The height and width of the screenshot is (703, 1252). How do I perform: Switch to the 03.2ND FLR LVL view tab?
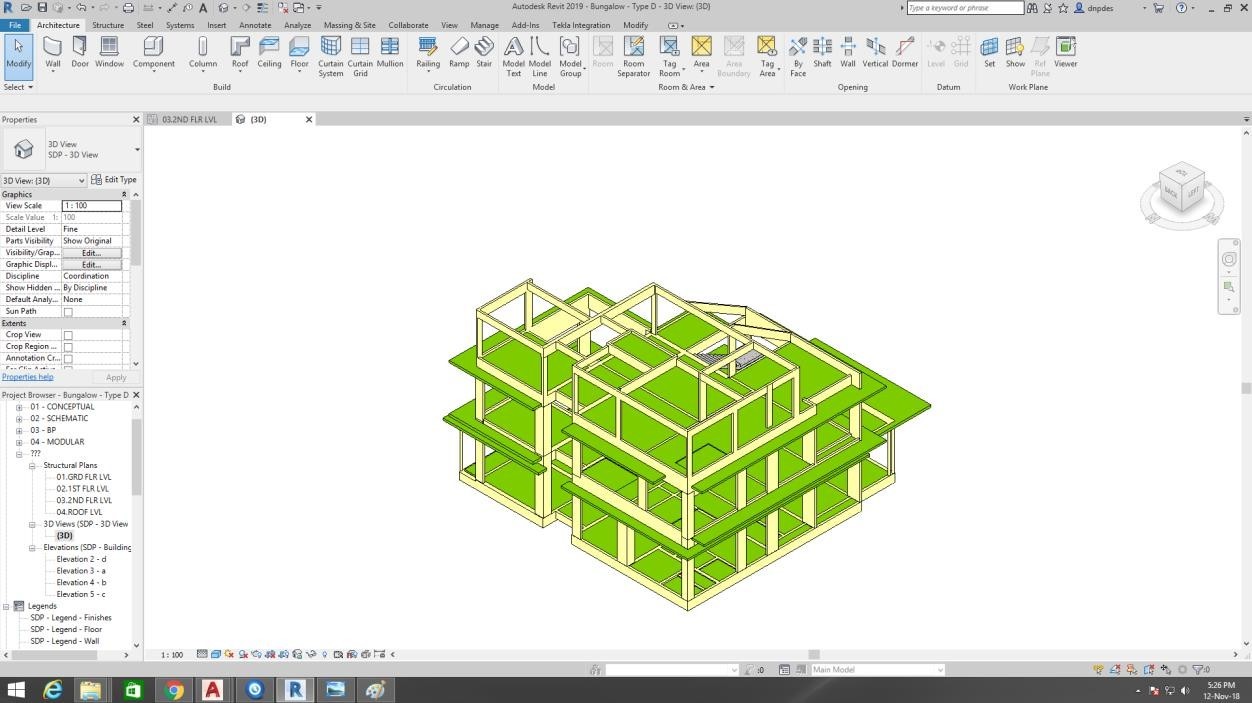click(x=188, y=119)
